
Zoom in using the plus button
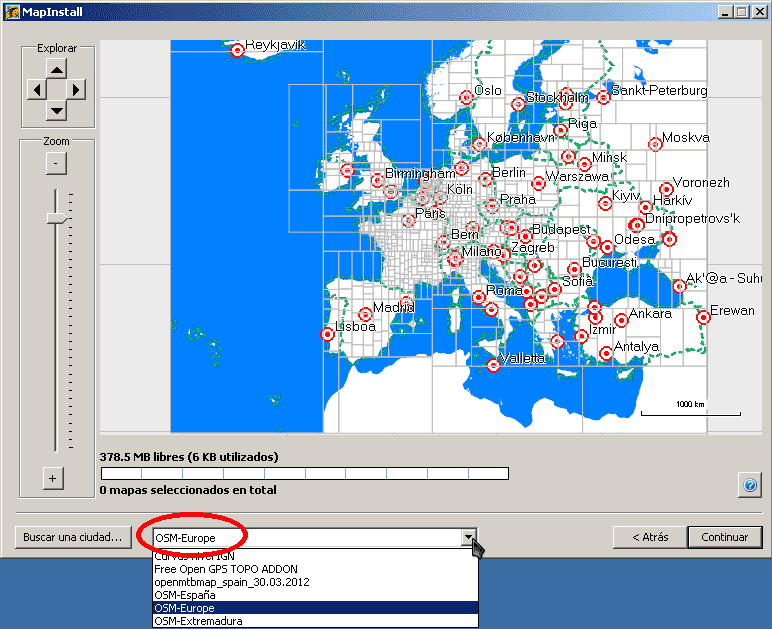pyautogui.click(x=53, y=478)
